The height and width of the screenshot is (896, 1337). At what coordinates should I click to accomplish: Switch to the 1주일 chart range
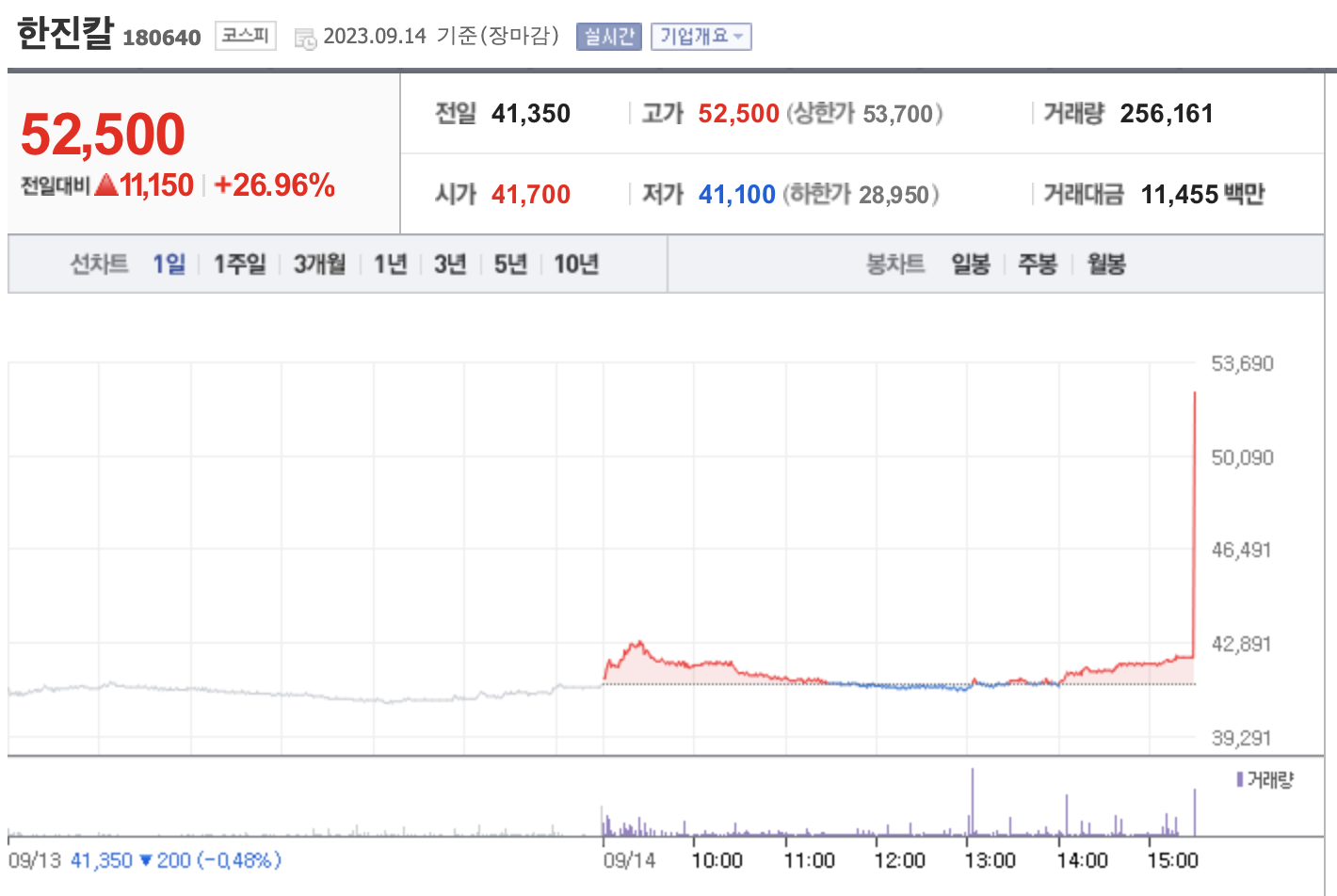(x=239, y=264)
